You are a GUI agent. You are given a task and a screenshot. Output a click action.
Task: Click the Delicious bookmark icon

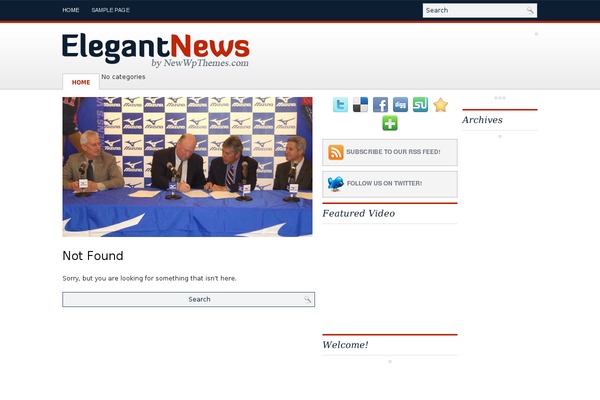(x=360, y=104)
